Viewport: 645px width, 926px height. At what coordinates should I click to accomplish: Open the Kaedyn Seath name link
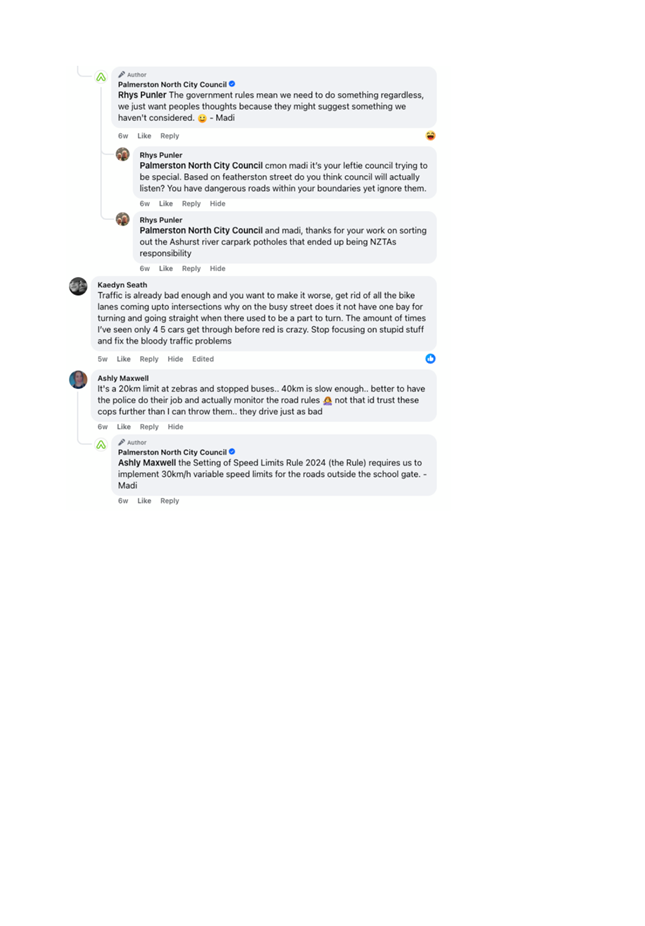122,285
